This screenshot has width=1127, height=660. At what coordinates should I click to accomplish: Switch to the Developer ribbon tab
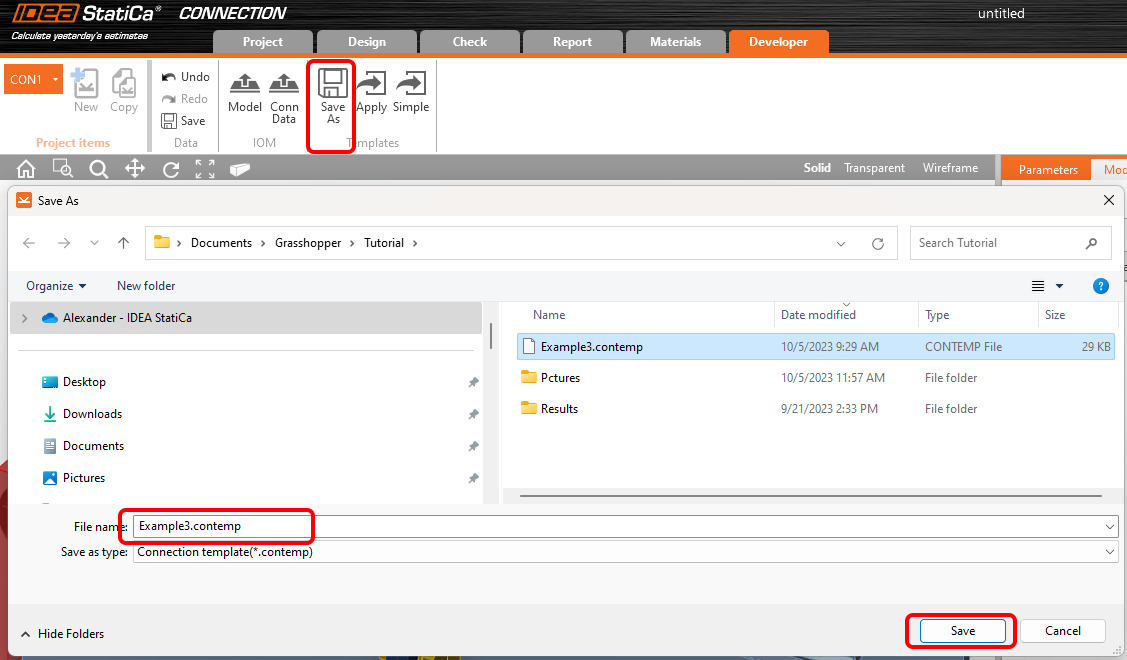(x=779, y=42)
